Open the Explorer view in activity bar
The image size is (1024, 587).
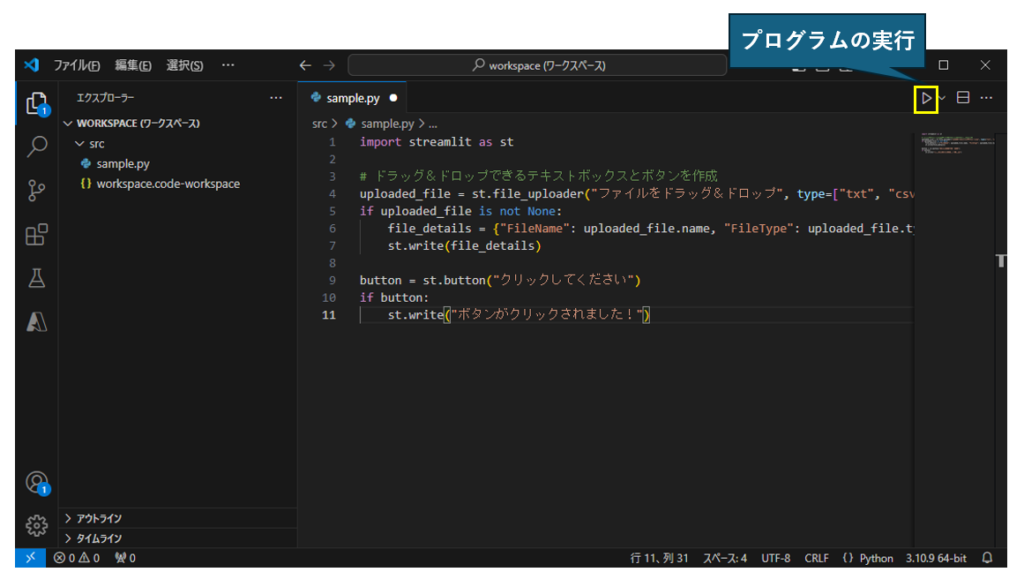[x=37, y=103]
